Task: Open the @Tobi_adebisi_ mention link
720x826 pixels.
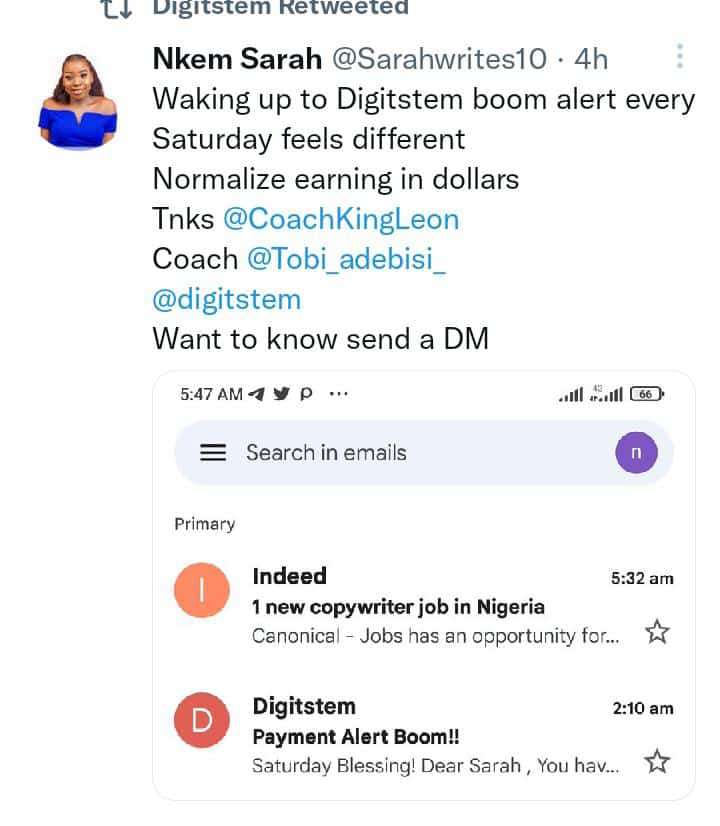Action: [346, 259]
